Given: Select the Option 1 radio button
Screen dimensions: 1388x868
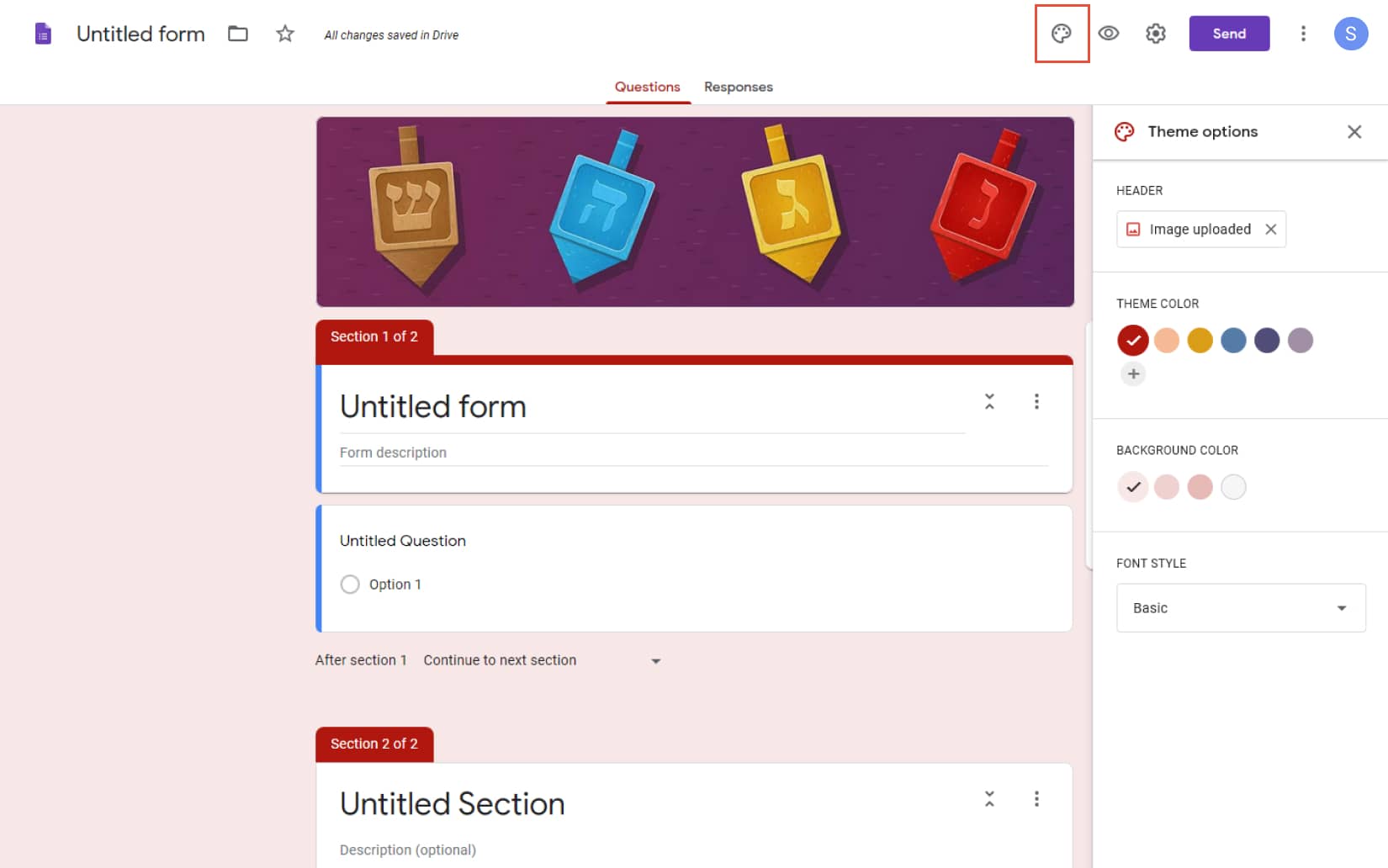Looking at the screenshot, I should (x=350, y=584).
